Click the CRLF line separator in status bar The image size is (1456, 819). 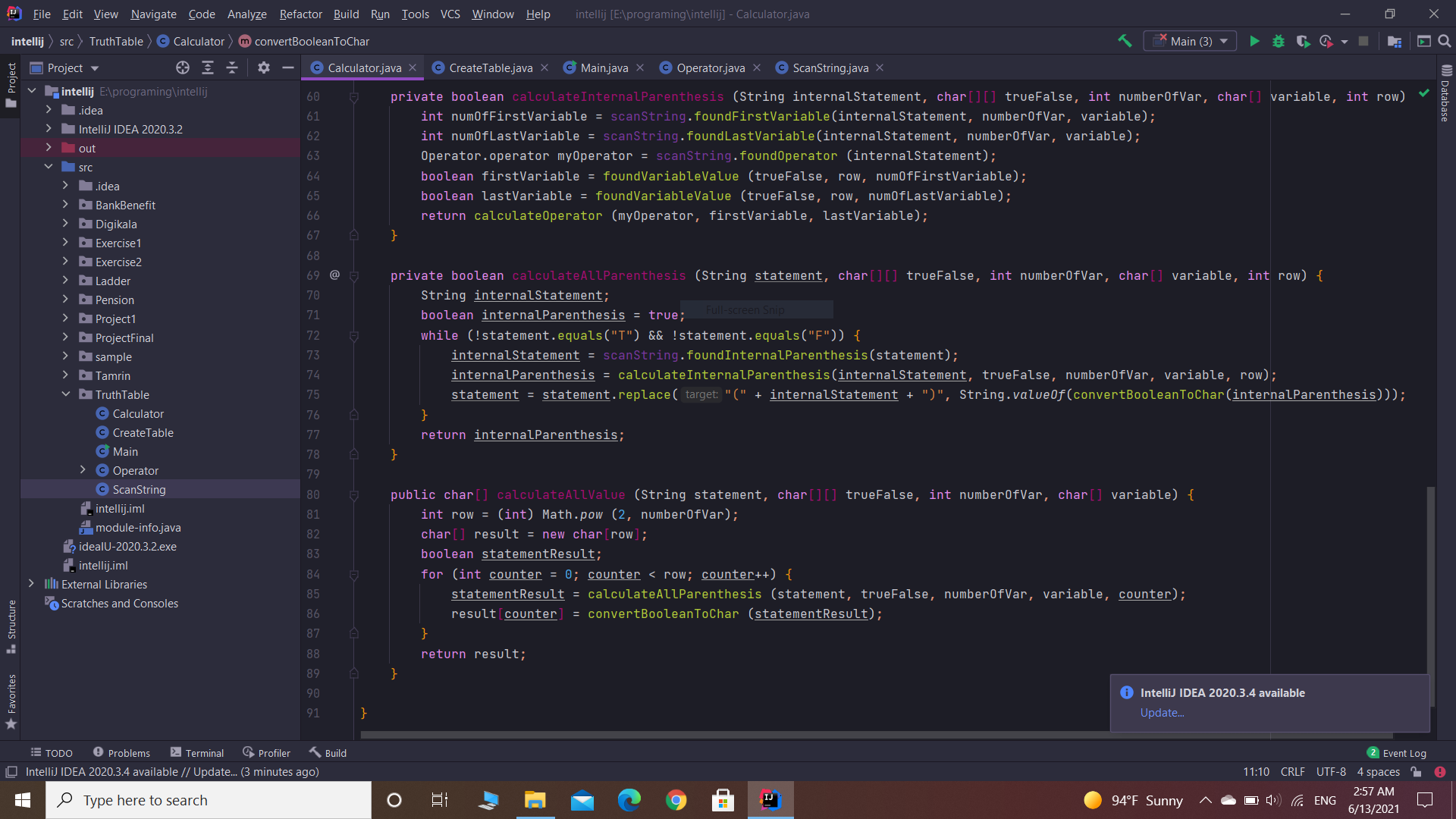pos(1292,772)
